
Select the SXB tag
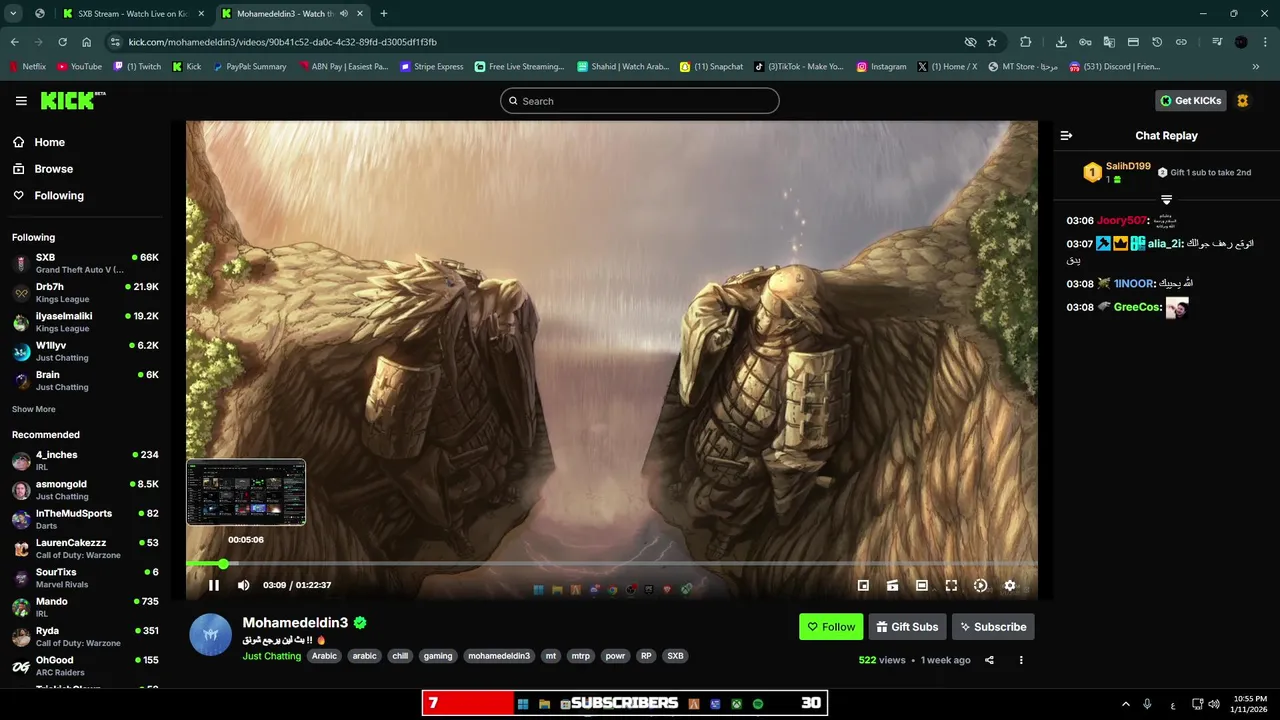[675, 656]
